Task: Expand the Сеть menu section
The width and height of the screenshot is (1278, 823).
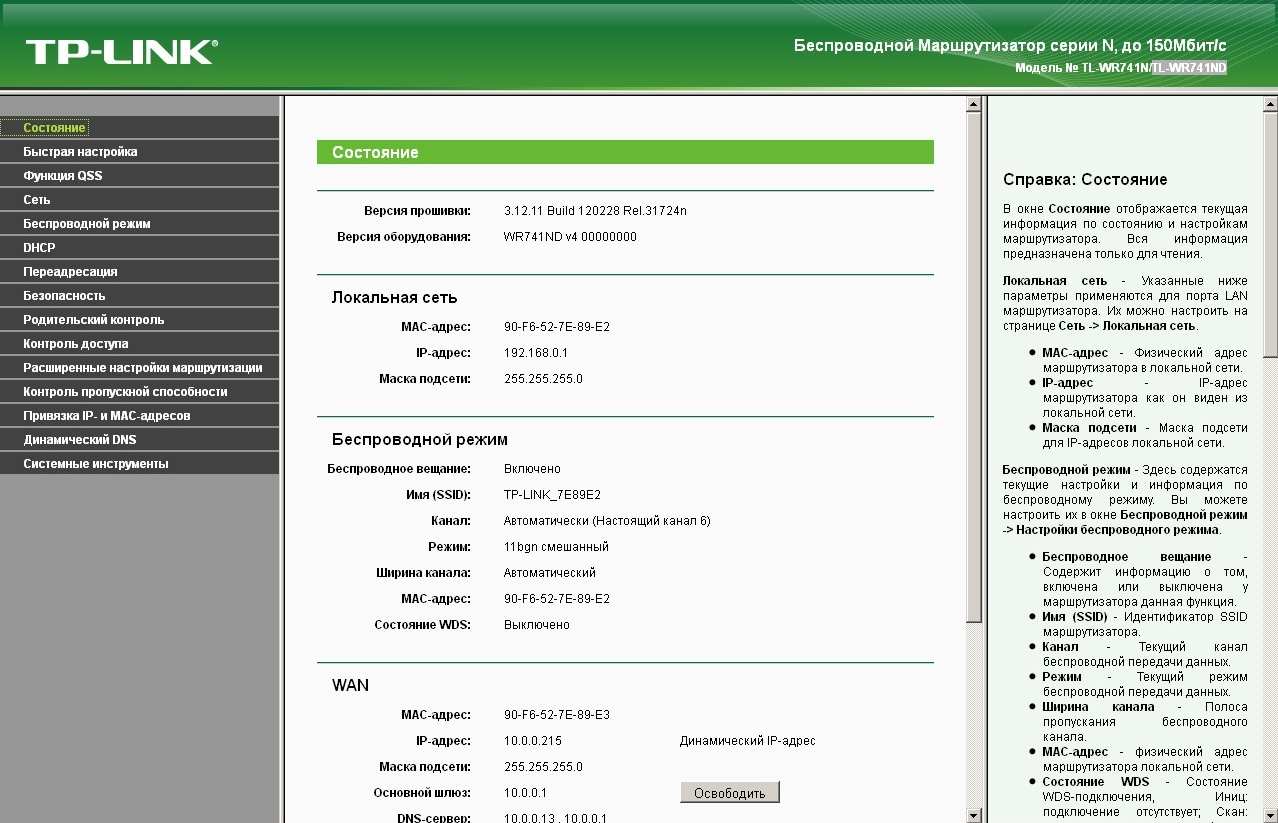Action: (37, 200)
